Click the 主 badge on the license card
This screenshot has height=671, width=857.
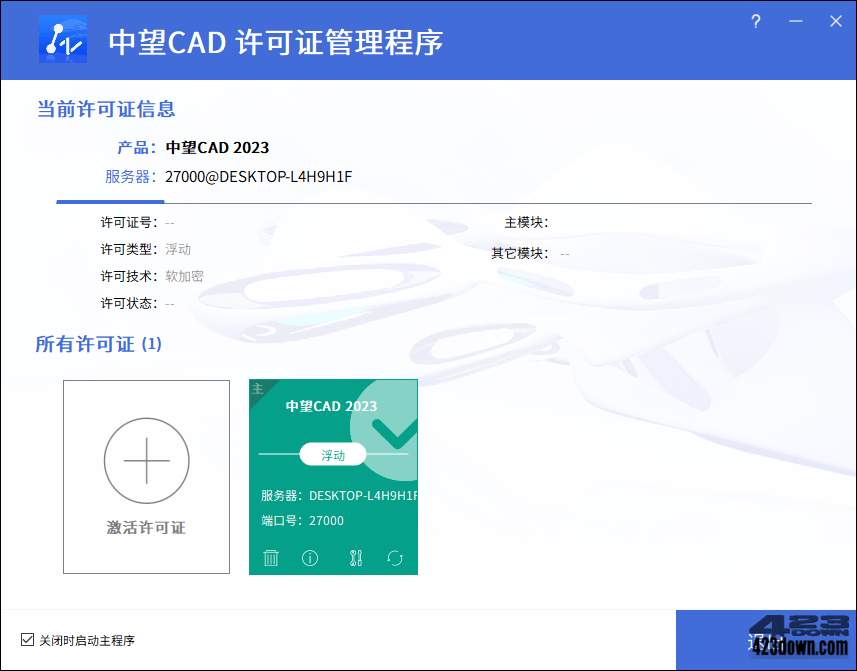(x=258, y=388)
